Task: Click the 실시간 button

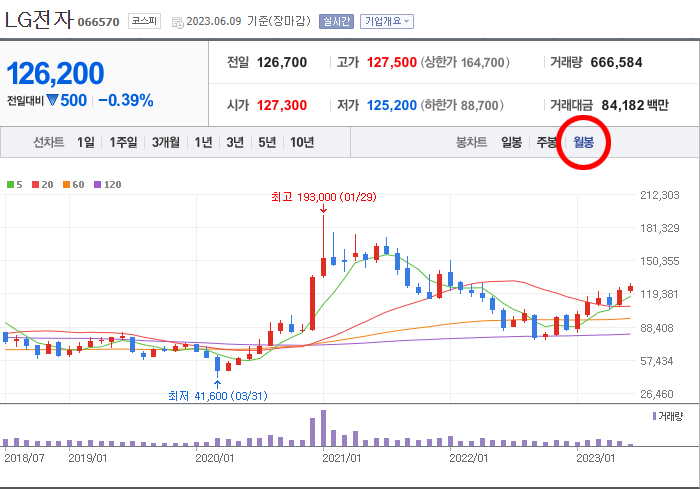Action: pos(336,21)
